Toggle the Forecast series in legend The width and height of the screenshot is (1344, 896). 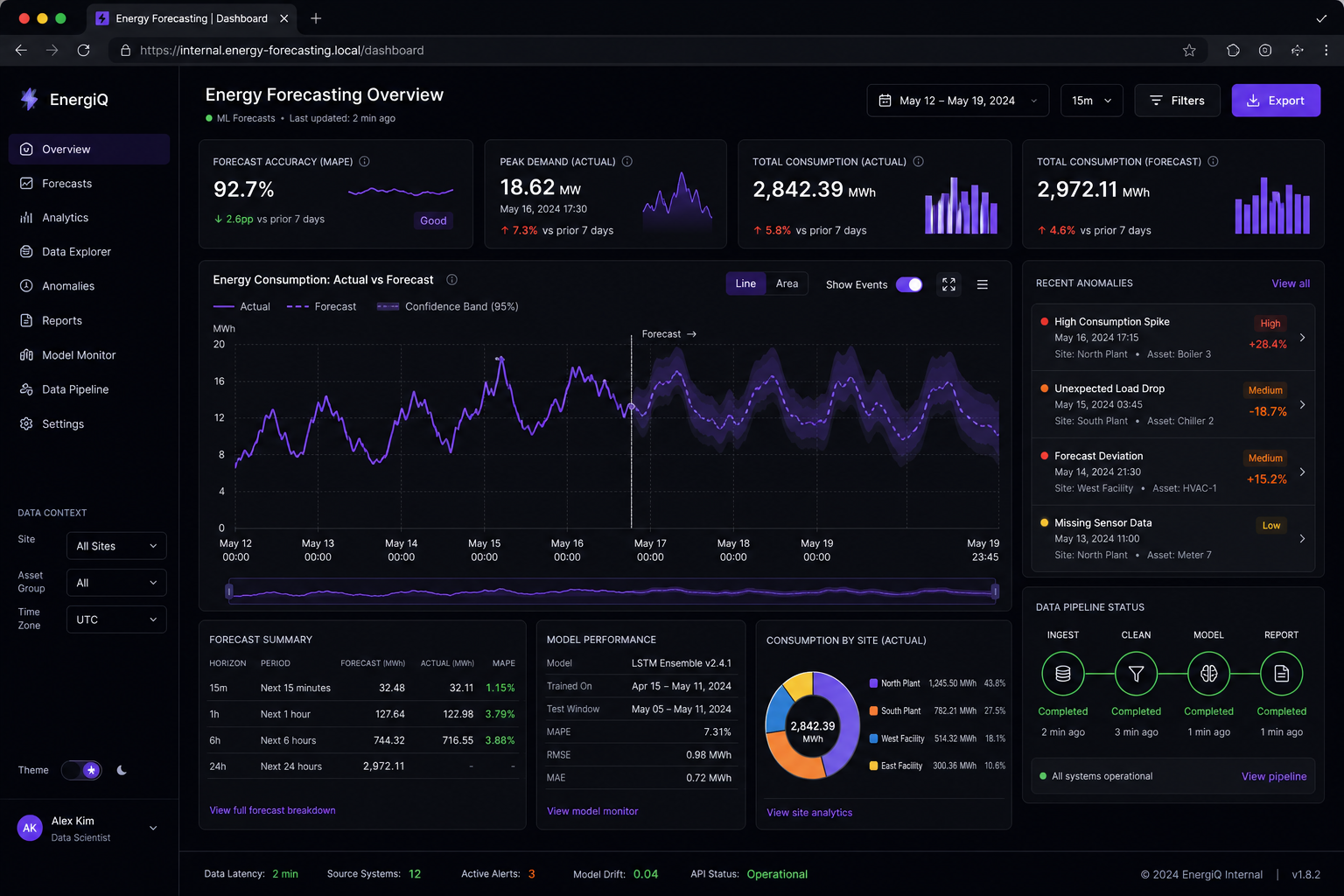pyautogui.click(x=321, y=307)
